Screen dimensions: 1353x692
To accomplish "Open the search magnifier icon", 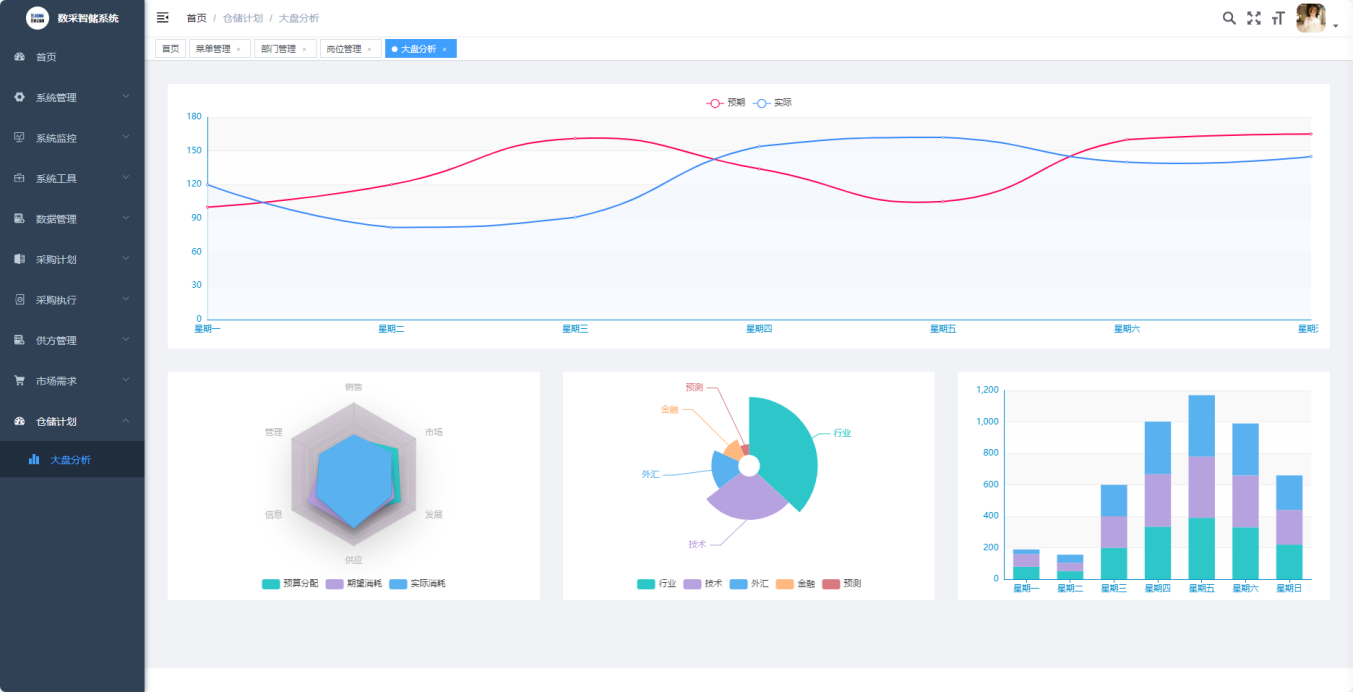I will click(1229, 18).
